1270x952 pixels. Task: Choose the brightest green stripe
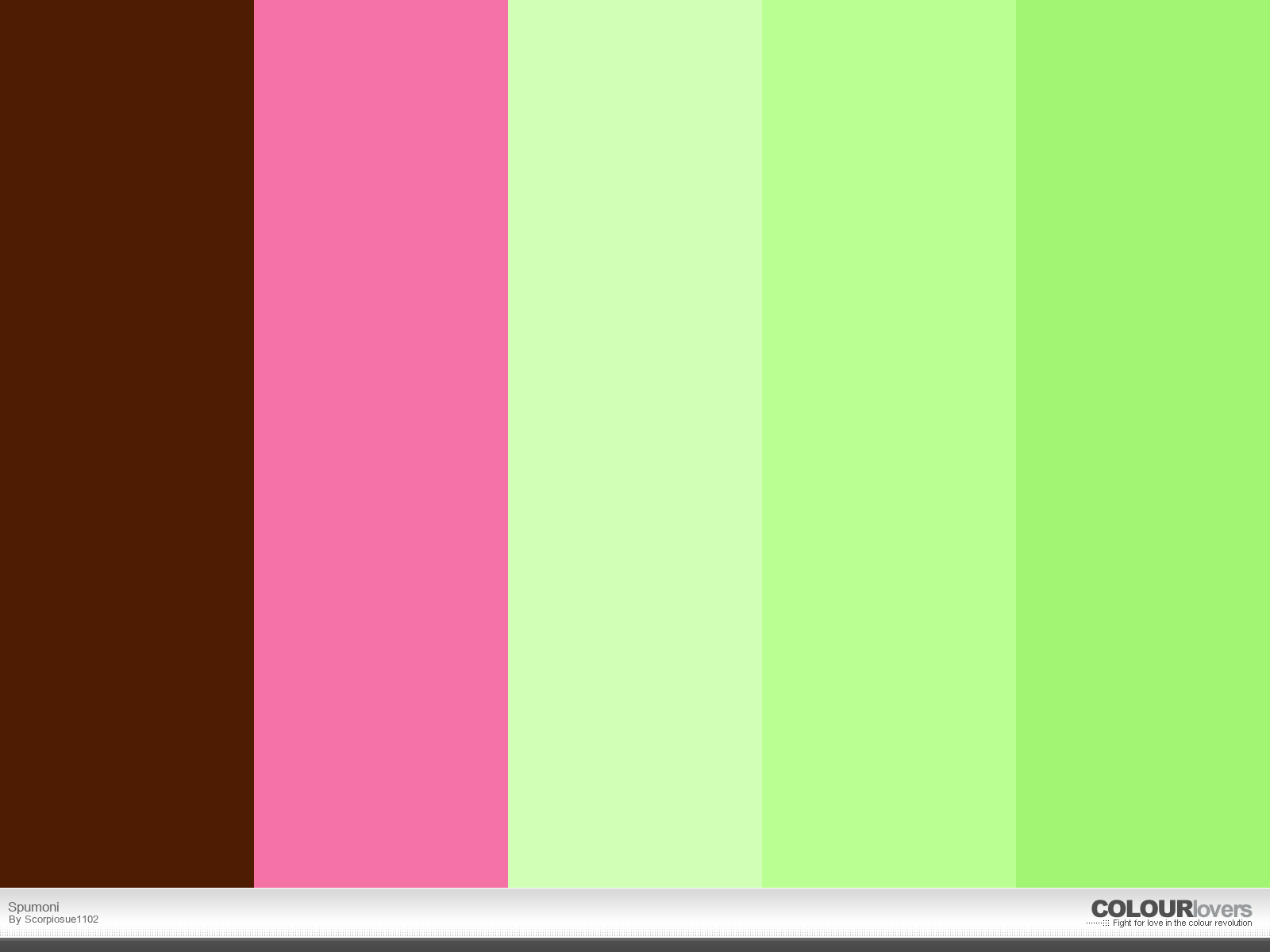point(1143,443)
